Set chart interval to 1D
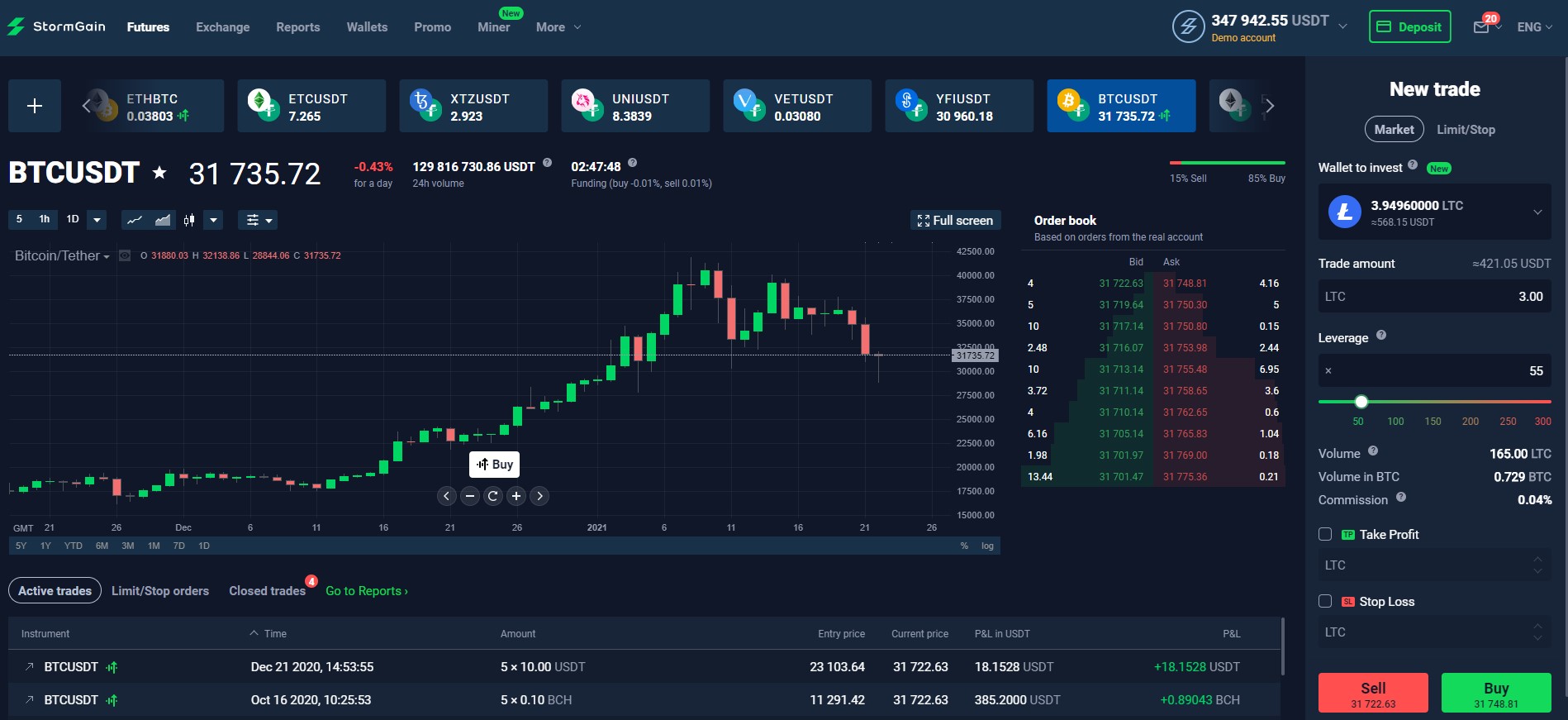 pos(73,219)
